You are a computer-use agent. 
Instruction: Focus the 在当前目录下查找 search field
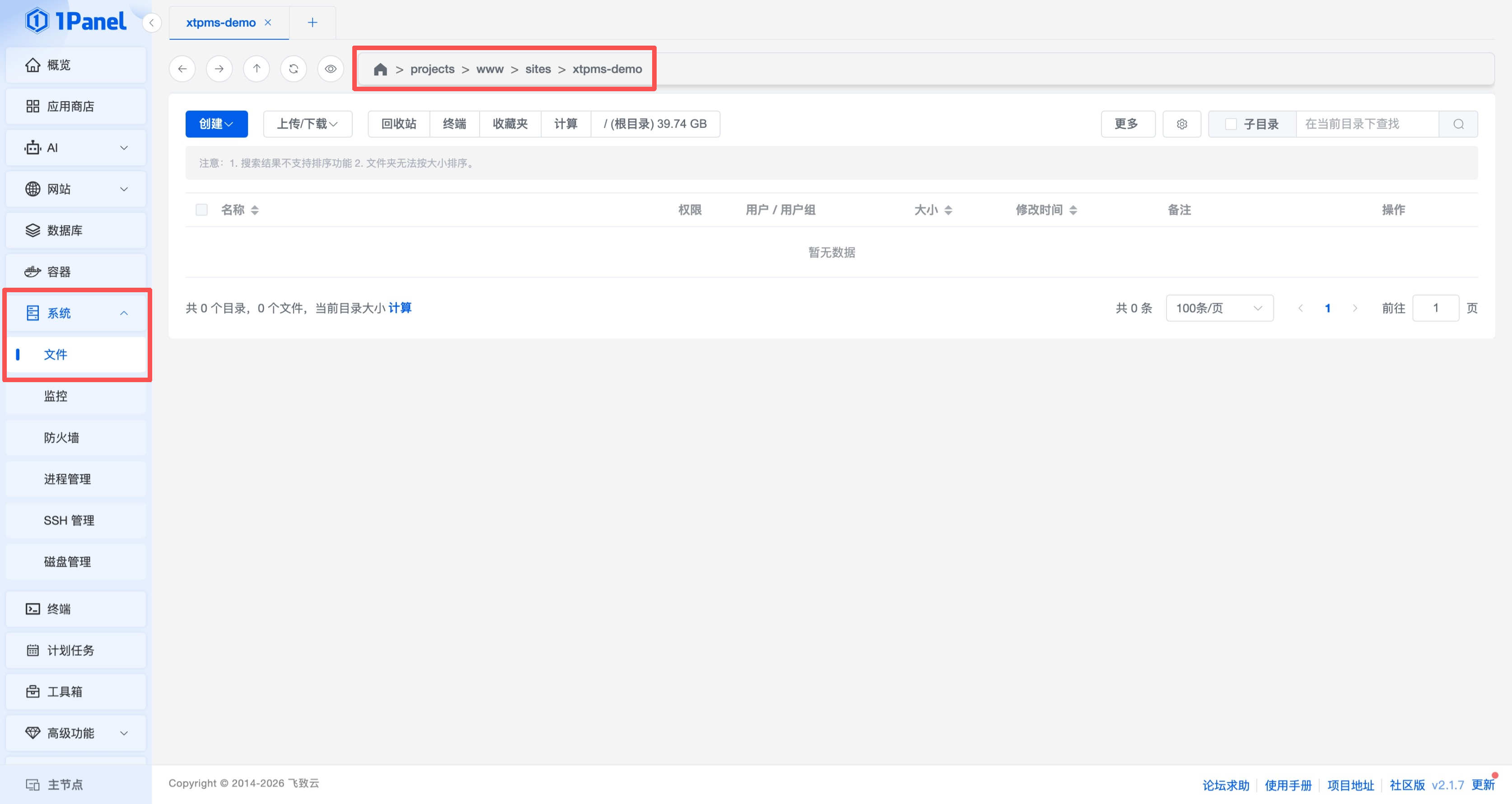(x=1367, y=124)
